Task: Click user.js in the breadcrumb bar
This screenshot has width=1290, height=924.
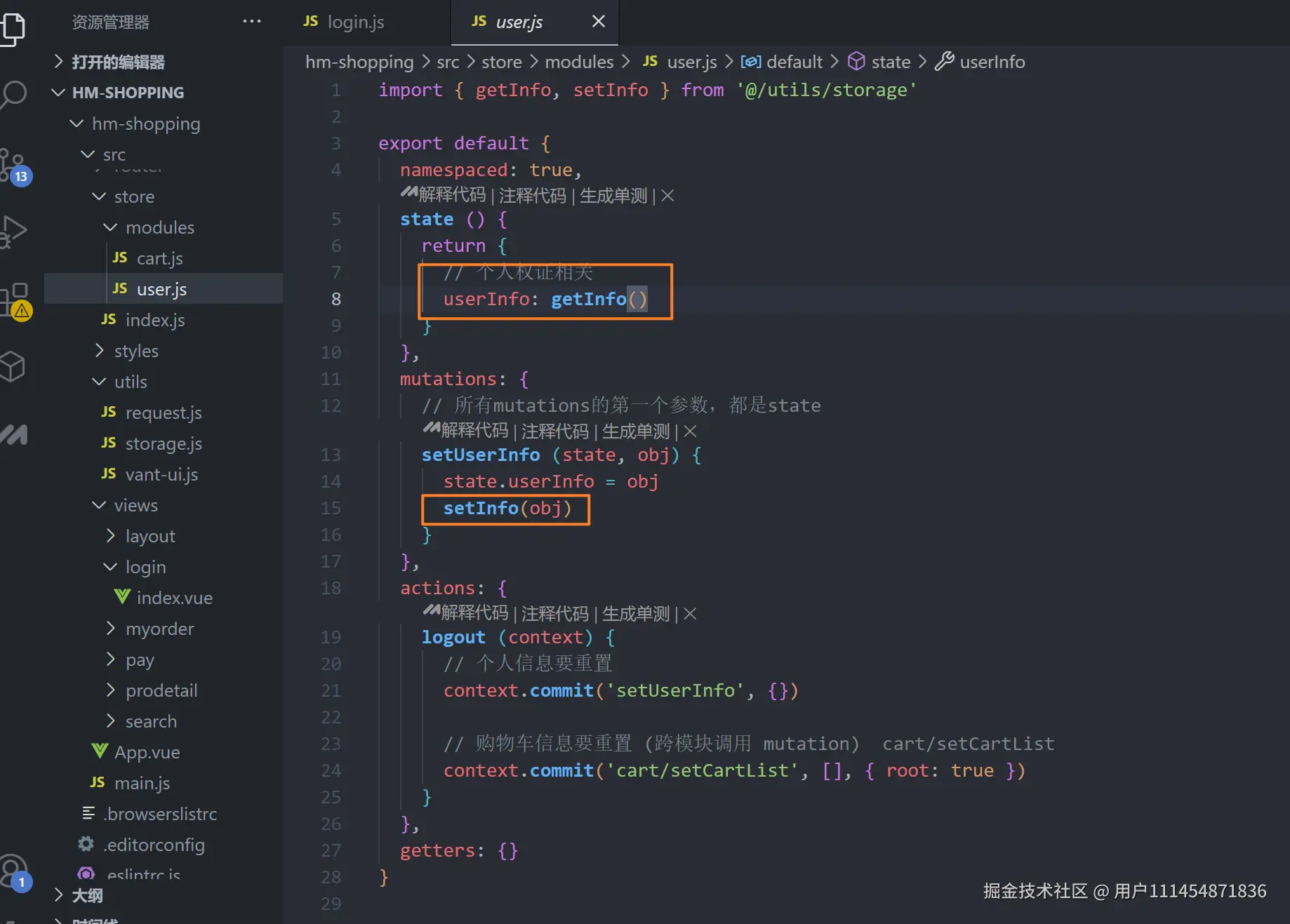Action: pos(680,62)
